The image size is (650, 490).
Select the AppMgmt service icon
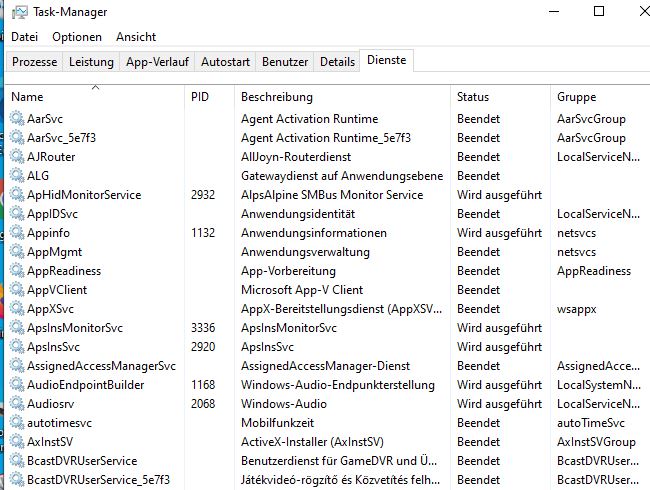click(17, 252)
